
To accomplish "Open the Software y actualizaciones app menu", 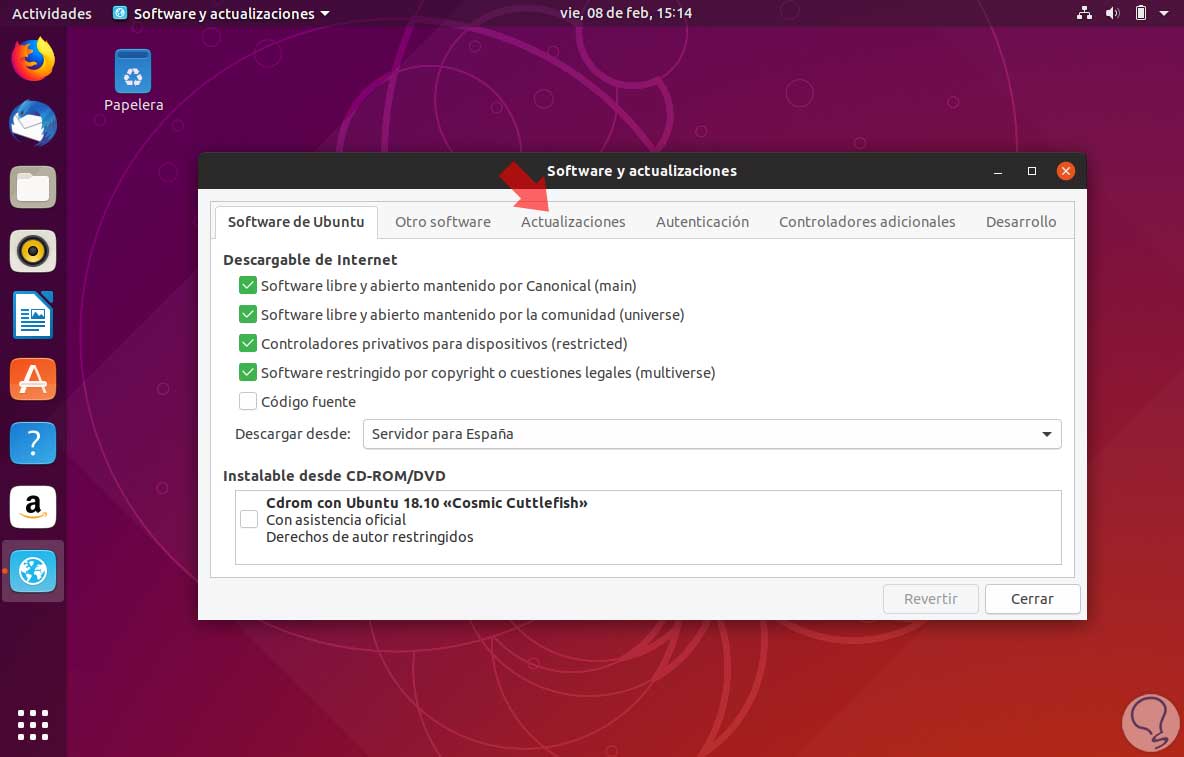I will (x=221, y=13).
